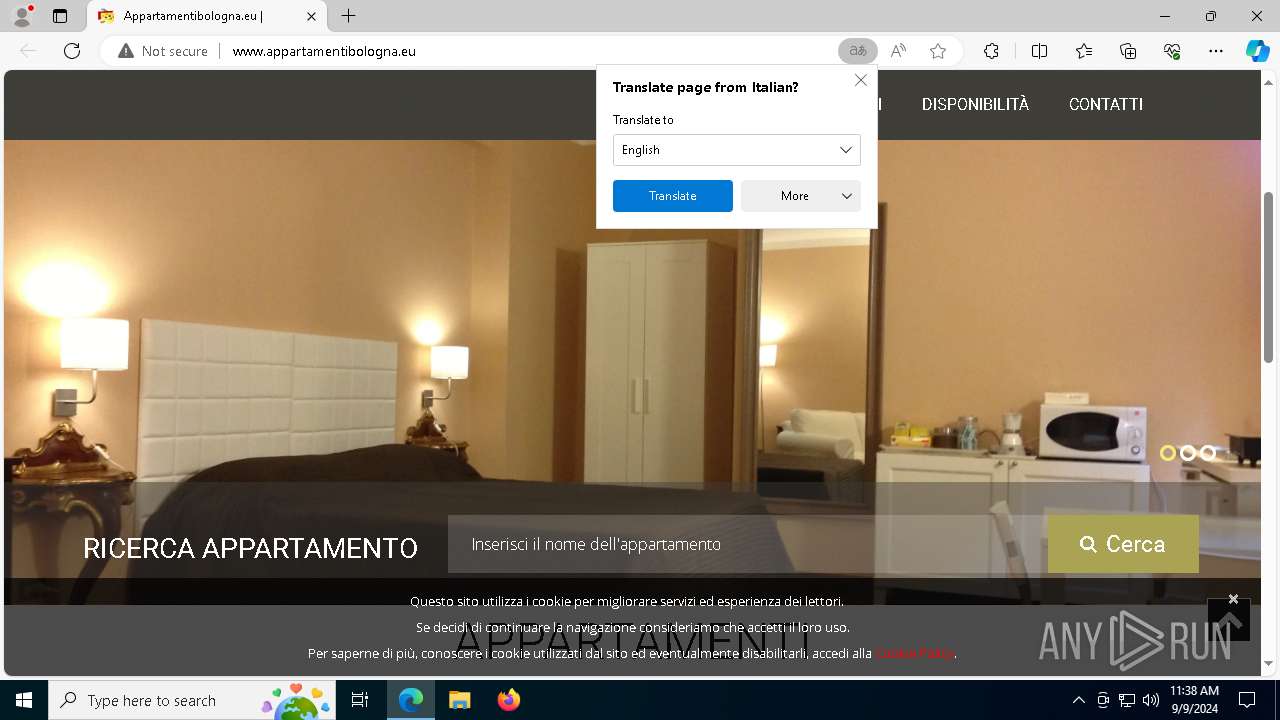Click the page vertical scrollbar thumb
The height and width of the screenshot is (720, 1280).
click(1270, 277)
